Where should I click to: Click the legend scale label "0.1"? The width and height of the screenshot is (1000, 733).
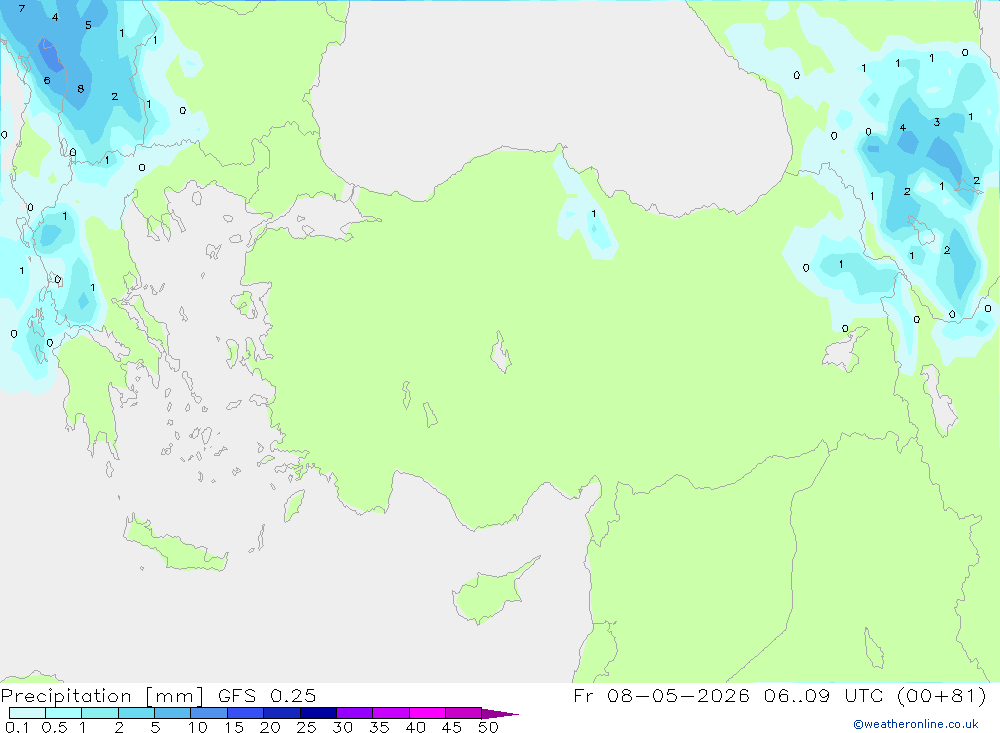click(x=17, y=727)
